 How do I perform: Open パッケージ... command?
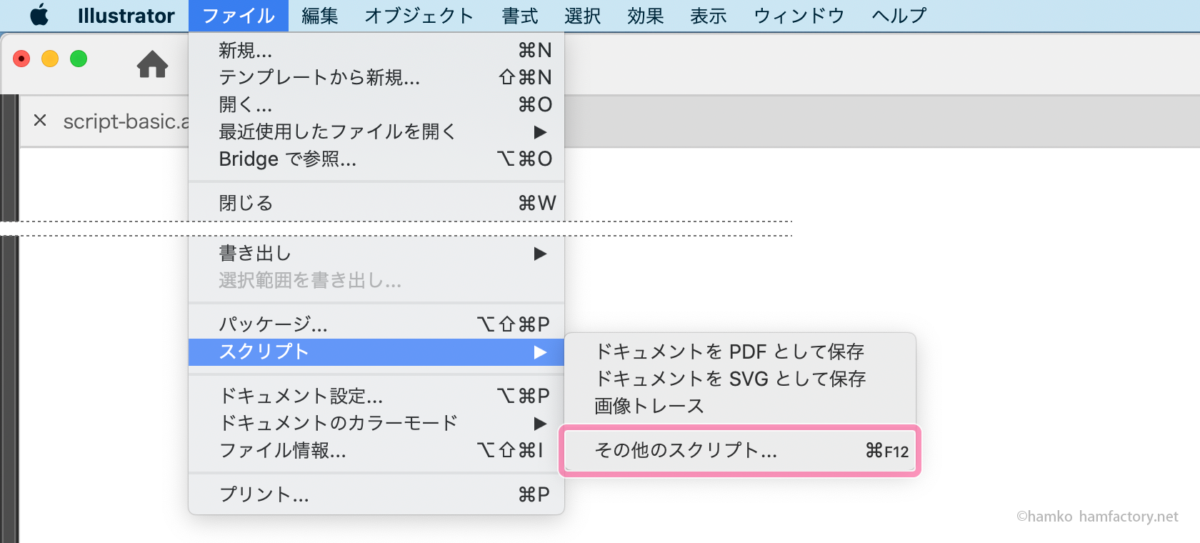(376, 325)
